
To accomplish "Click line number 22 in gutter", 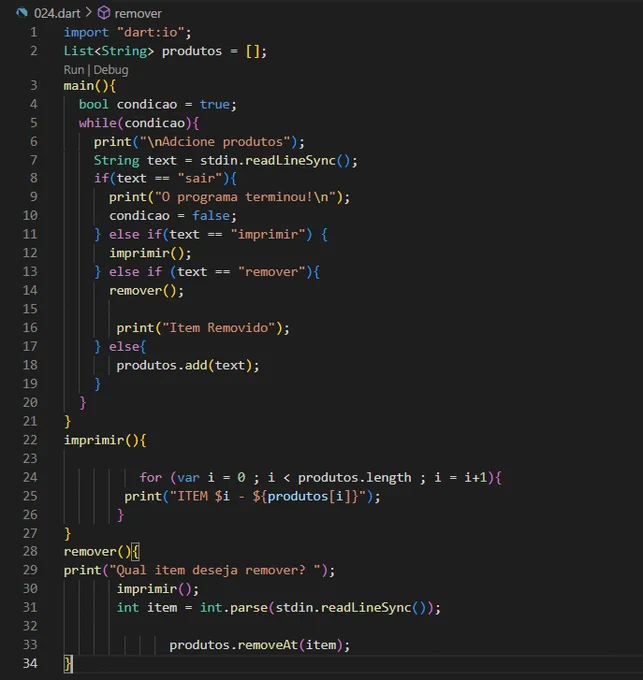I will [x=30, y=440].
